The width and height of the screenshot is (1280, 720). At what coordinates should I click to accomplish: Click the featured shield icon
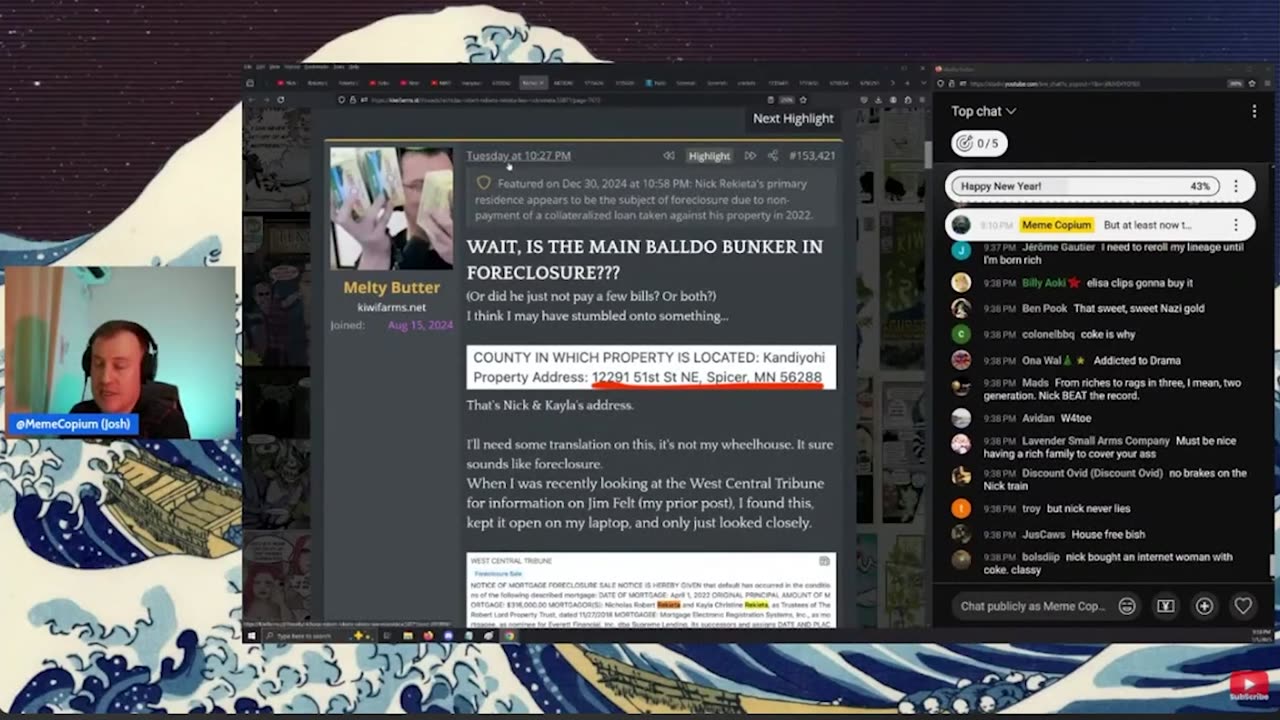tap(483, 184)
